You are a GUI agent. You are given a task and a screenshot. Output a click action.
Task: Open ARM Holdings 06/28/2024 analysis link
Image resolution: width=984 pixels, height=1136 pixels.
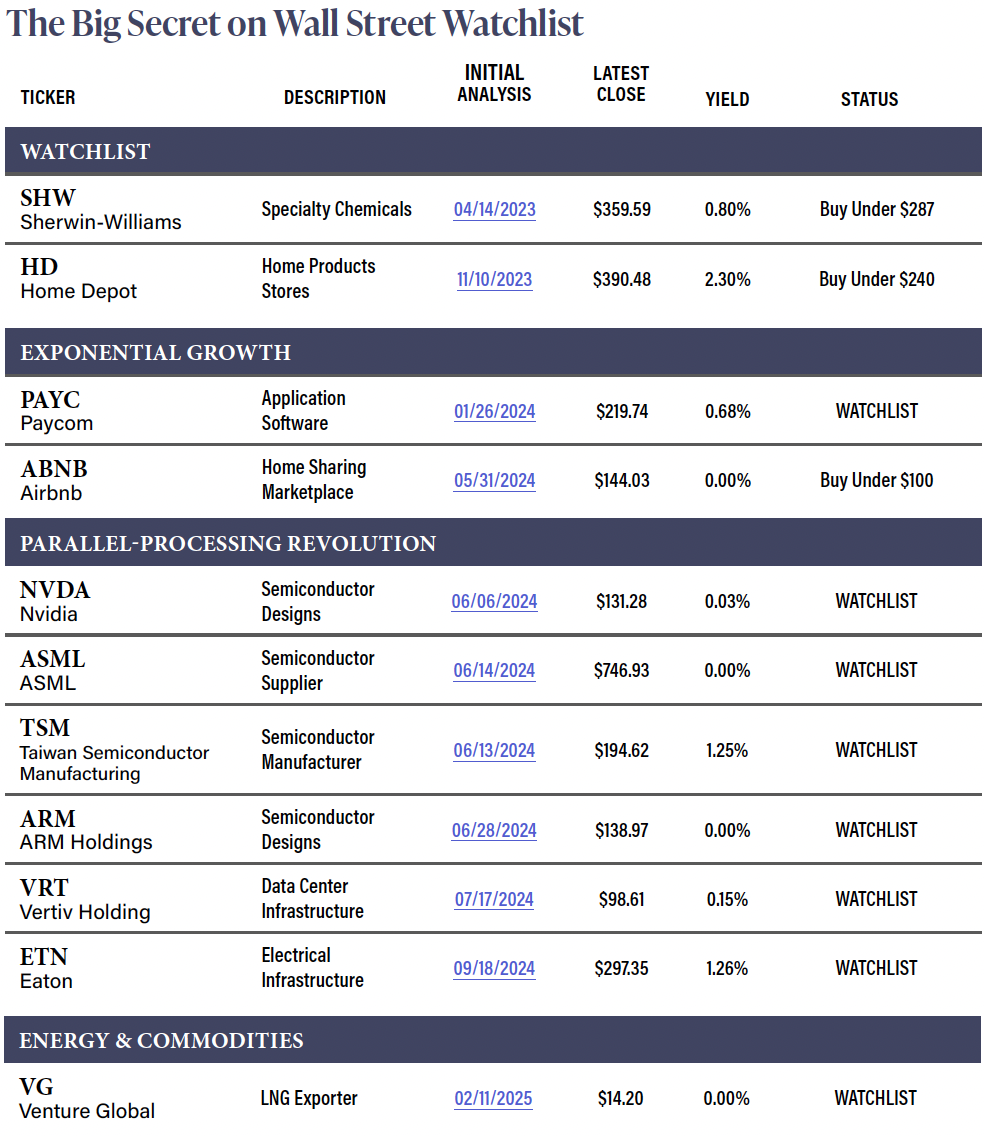tap(494, 831)
